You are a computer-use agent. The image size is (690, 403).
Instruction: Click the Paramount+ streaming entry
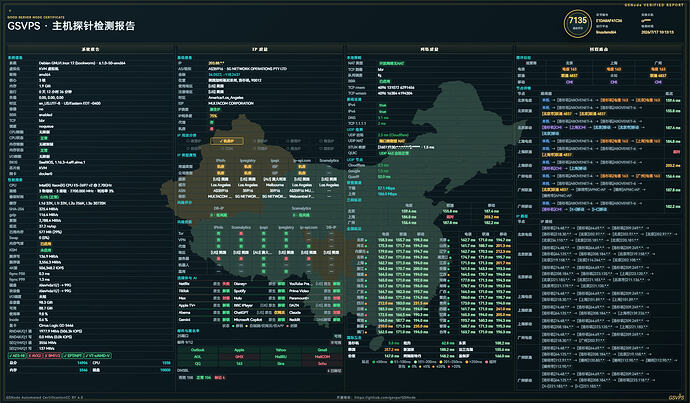[x=314, y=298]
